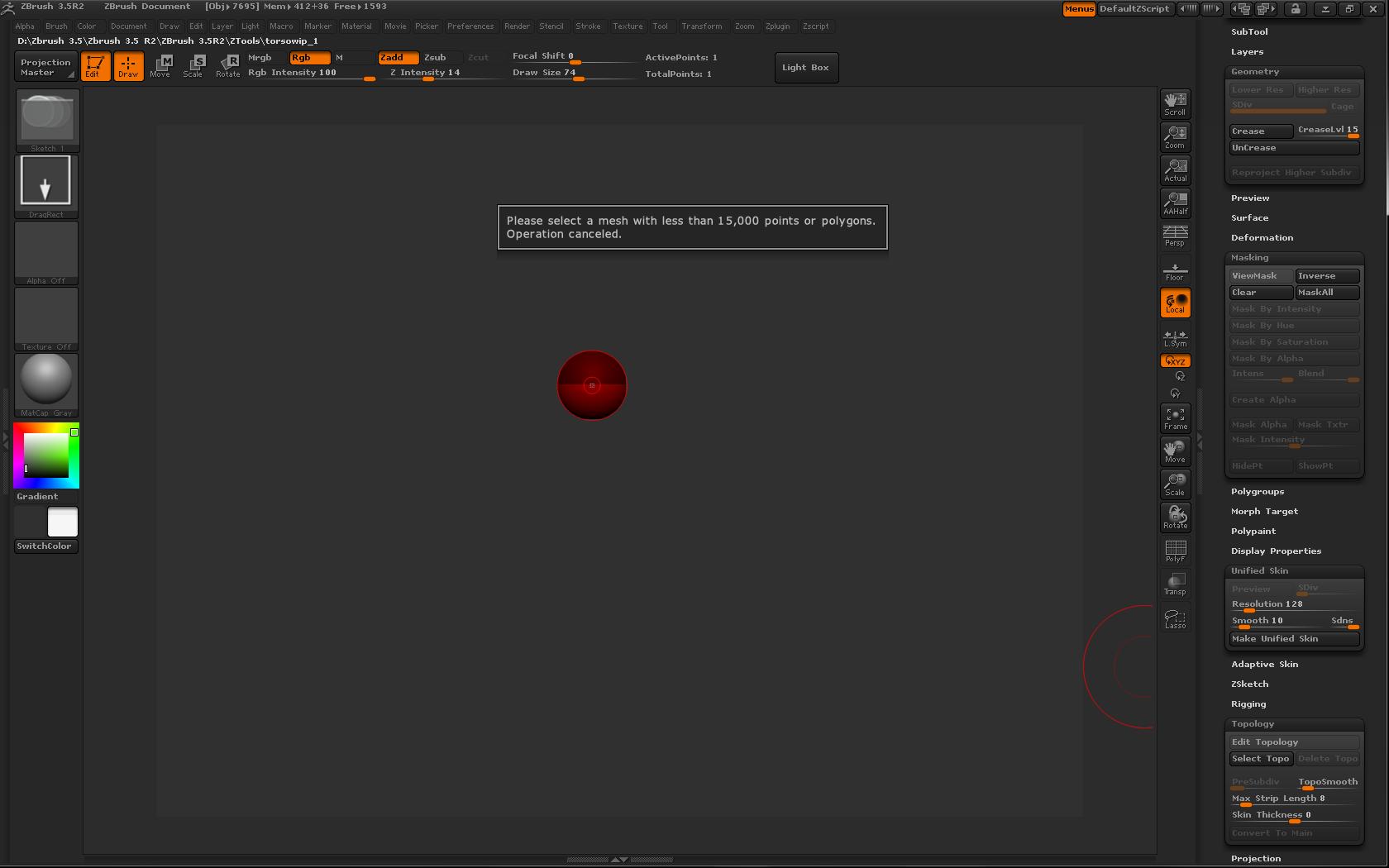Open the Document menu

(x=129, y=26)
